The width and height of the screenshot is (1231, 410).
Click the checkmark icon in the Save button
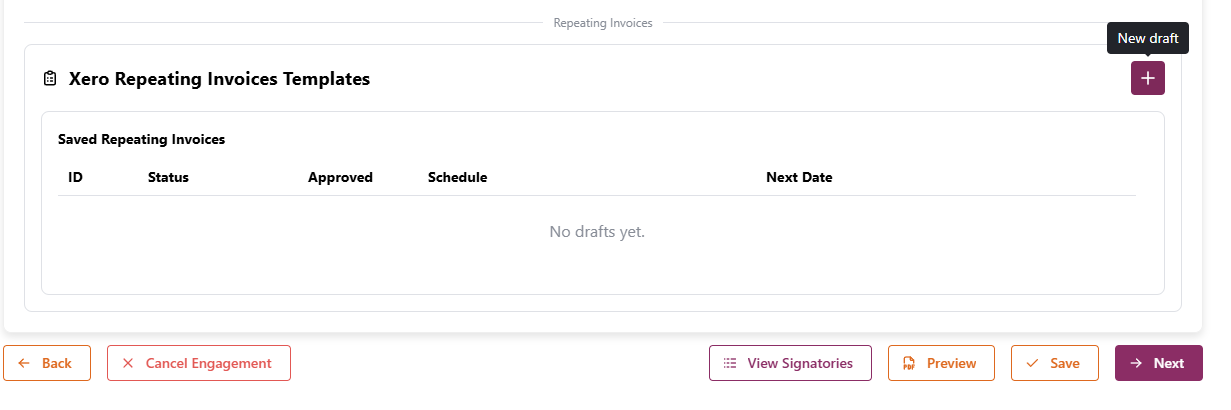coord(1032,363)
